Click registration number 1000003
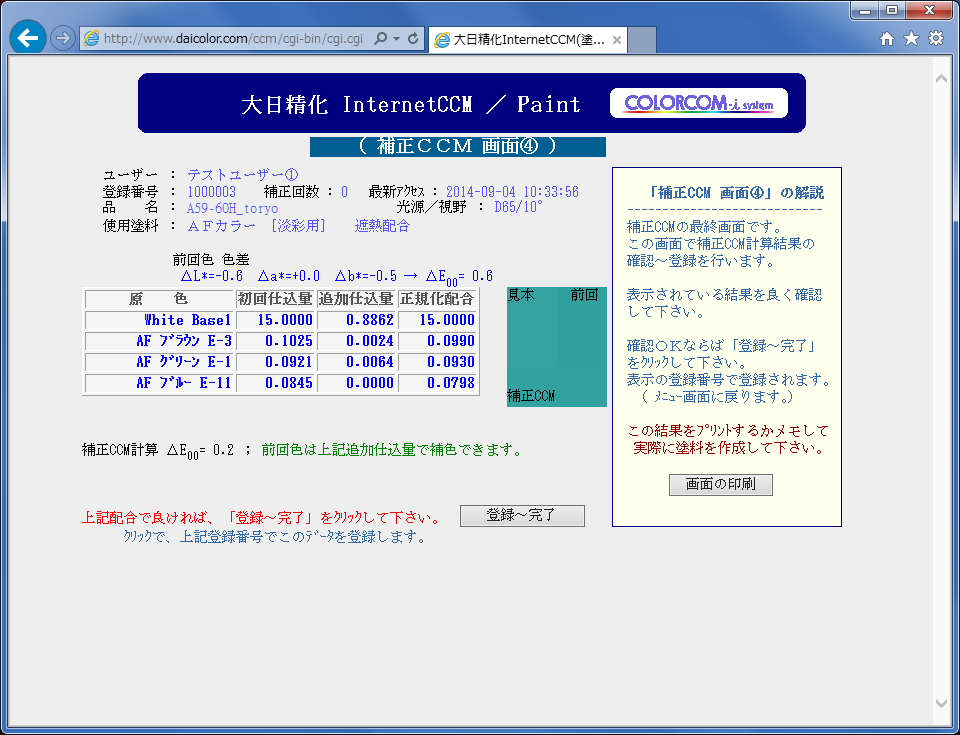This screenshot has height=735, width=960. tap(211, 192)
